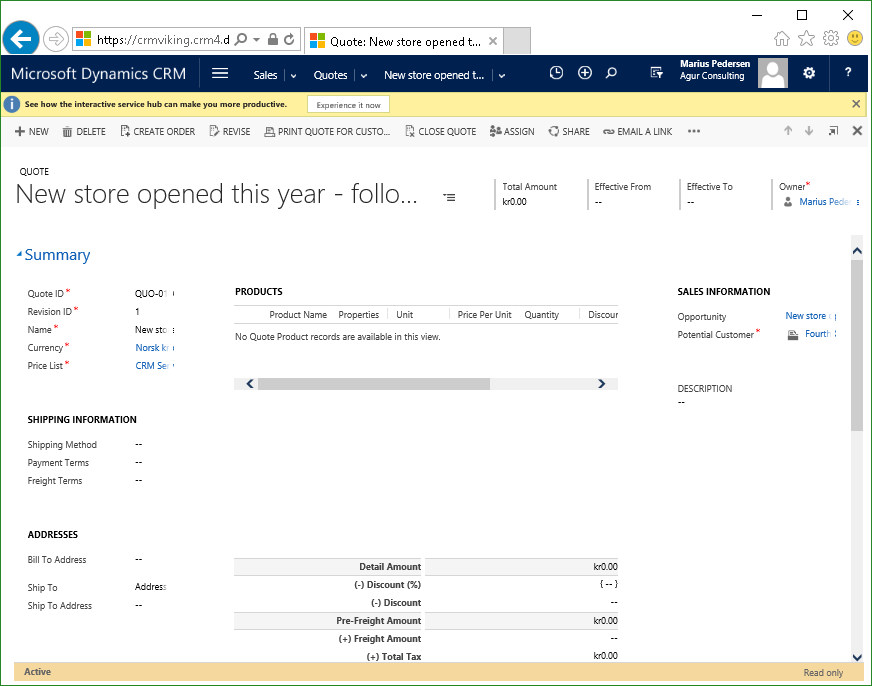Expand the record name dropdown chevron
The width and height of the screenshot is (872, 686).
click(x=502, y=76)
